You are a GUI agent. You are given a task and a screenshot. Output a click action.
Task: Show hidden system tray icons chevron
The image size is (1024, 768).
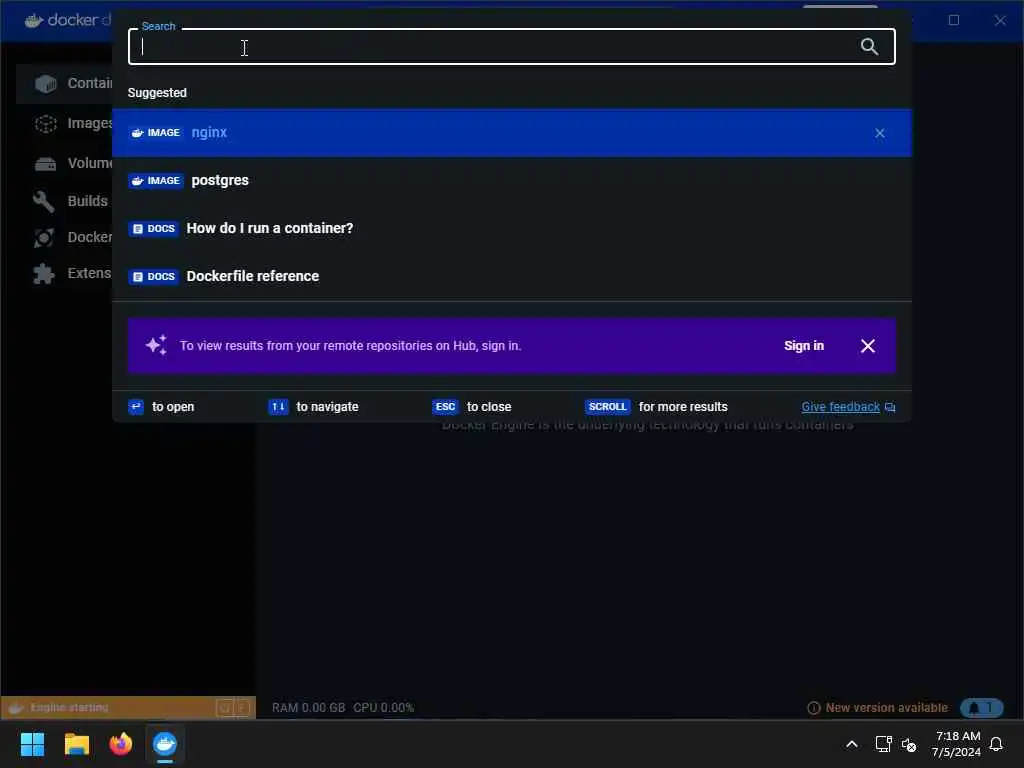[852, 744]
